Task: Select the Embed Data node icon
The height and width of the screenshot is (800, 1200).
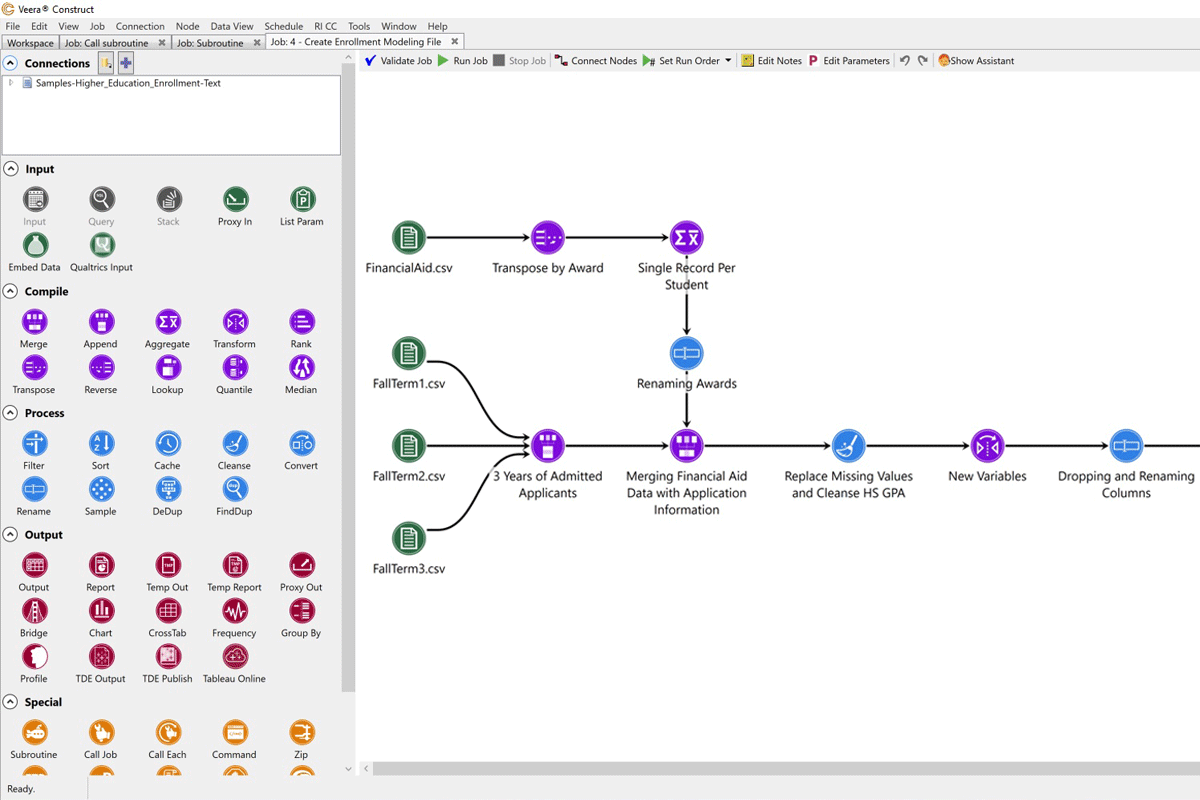Action: (34, 245)
